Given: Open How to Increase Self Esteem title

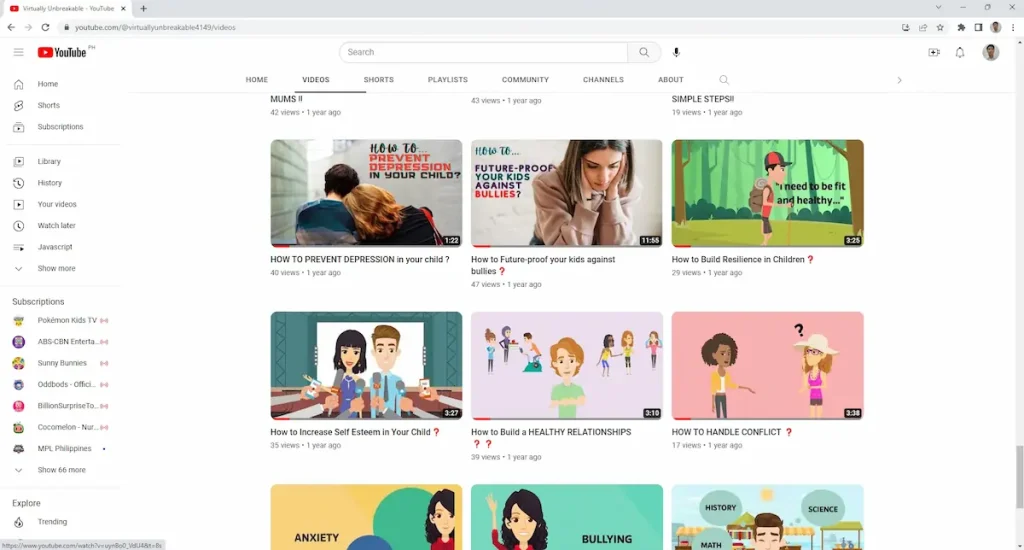Looking at the screenshot, I should point(355,432).
